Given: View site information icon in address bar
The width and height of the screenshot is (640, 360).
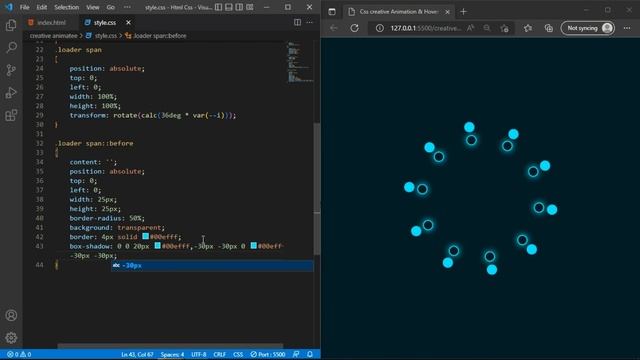Looking at the screenshot, I should pos(380,28).
